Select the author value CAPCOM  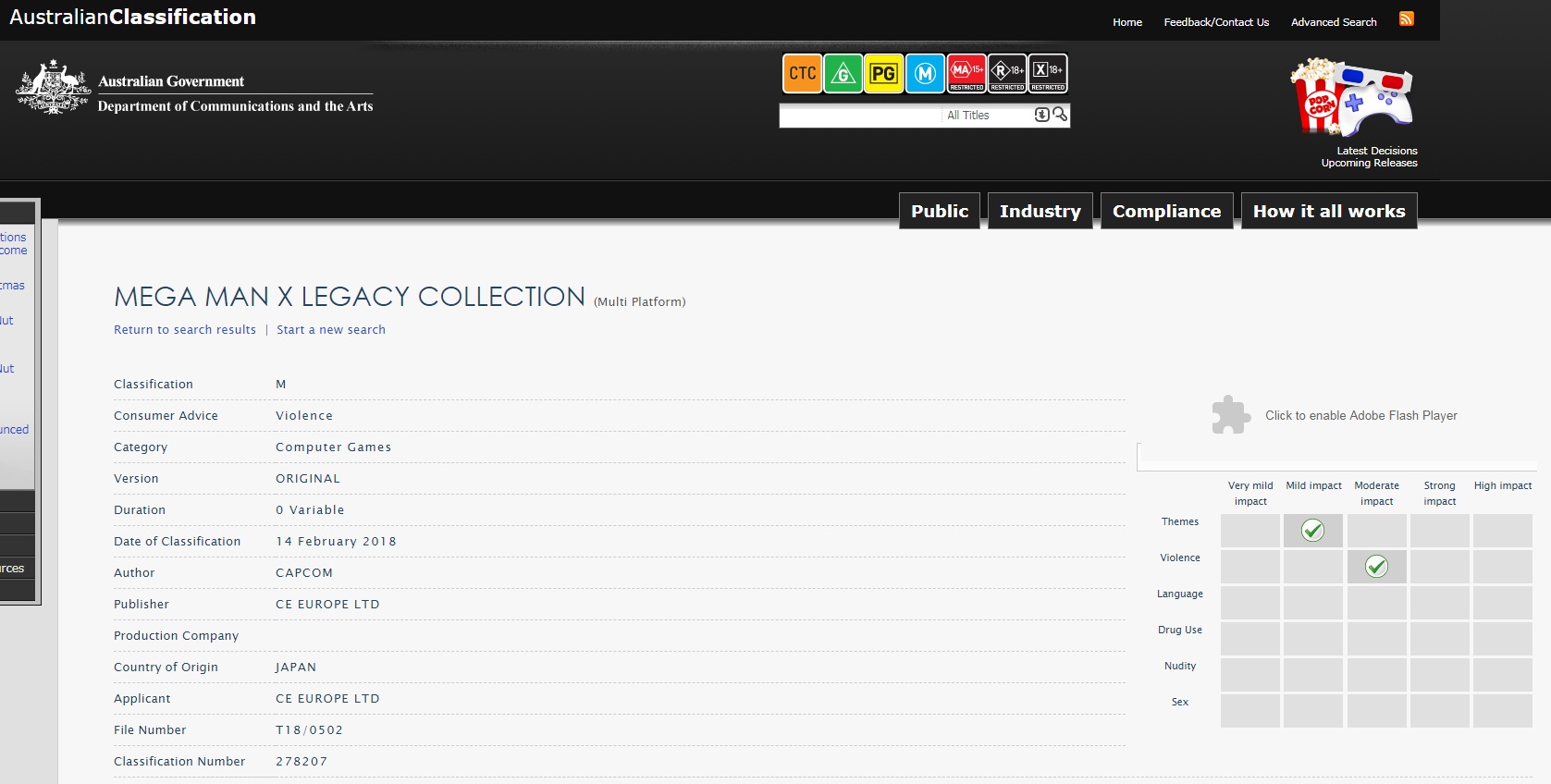tap(304, 573)
